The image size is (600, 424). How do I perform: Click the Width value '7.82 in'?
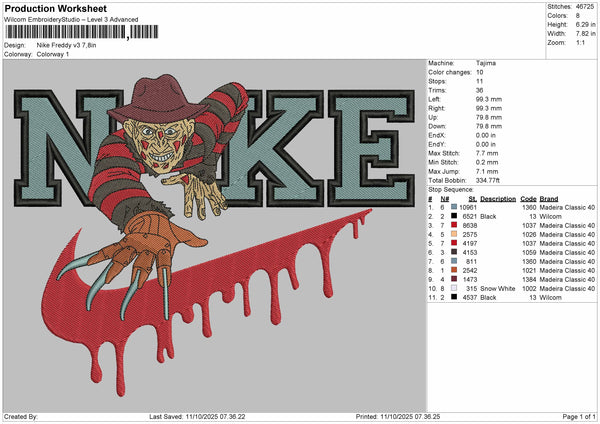click(585, 34)
